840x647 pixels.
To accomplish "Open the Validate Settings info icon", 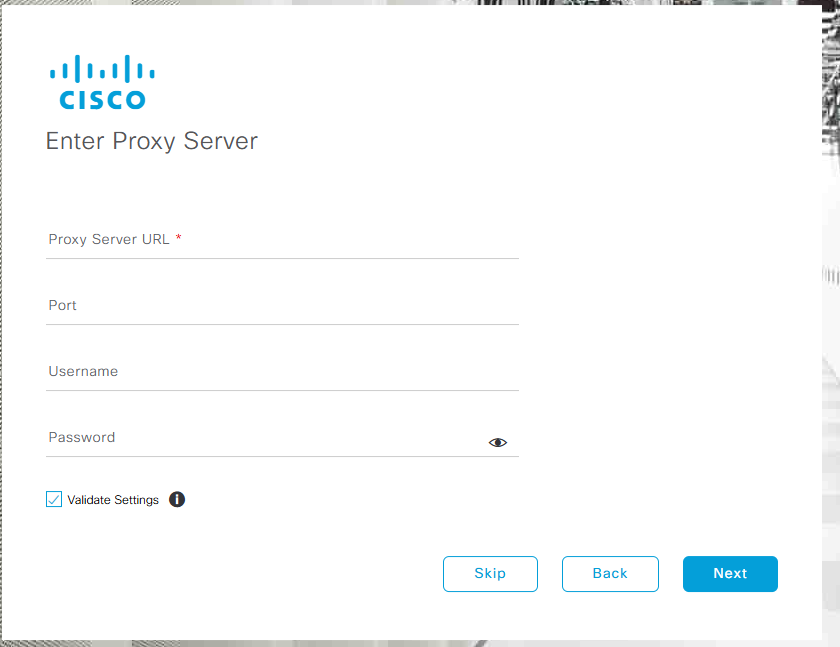I will (177, 499).
